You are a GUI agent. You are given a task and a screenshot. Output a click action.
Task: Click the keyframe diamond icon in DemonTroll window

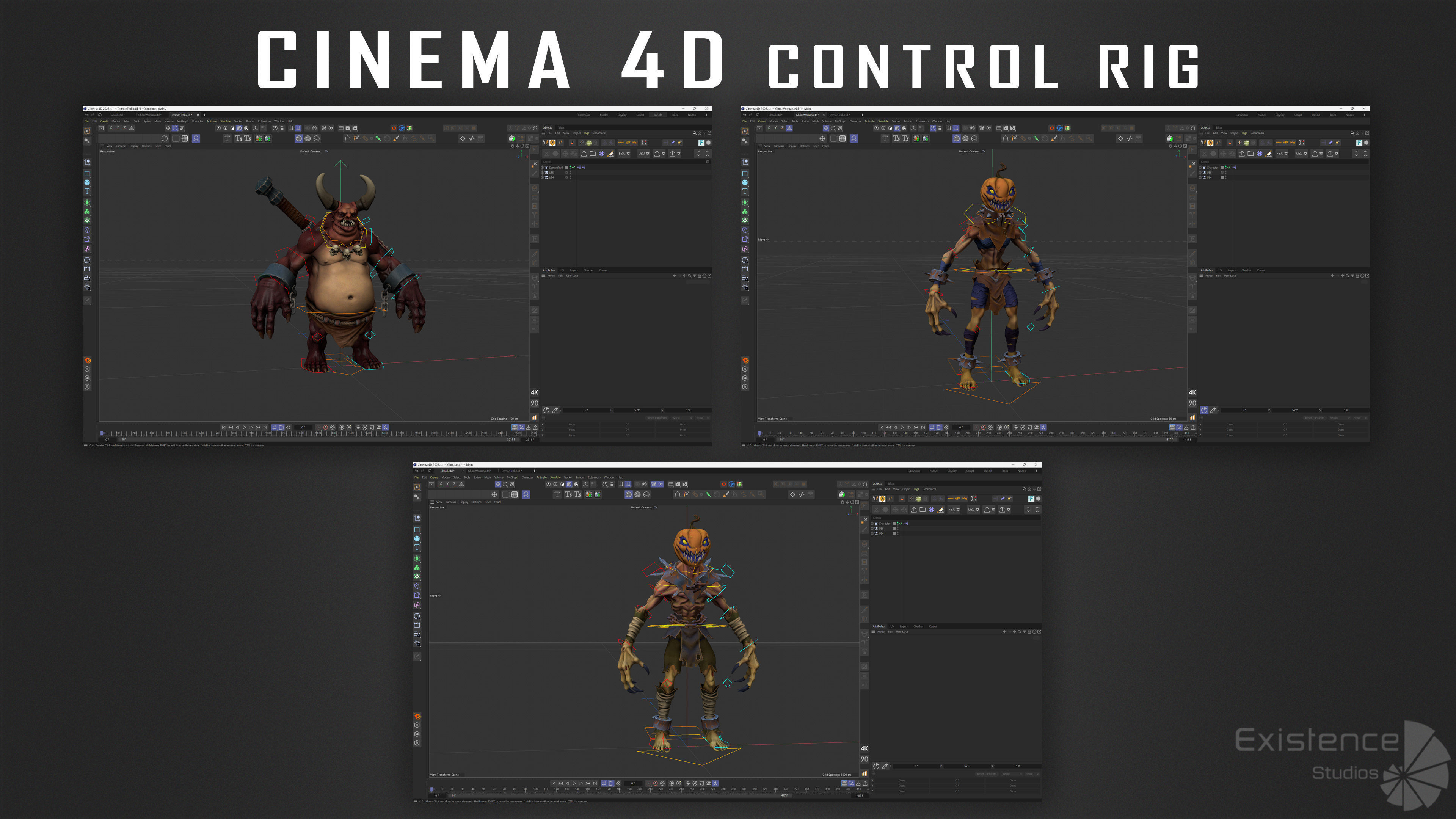click(x=463, y=138)
